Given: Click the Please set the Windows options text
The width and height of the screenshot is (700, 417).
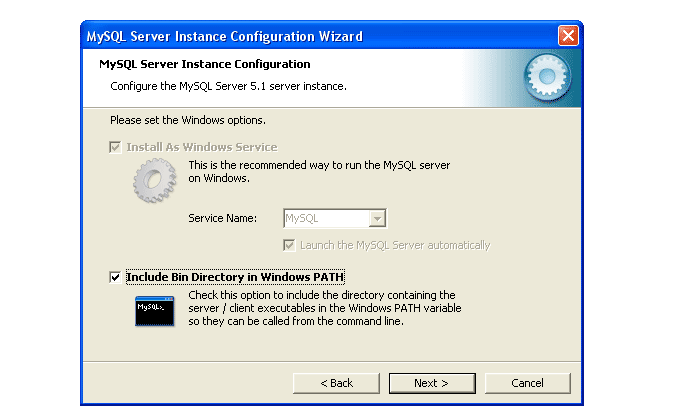Looking at the screenshot, I should point(187,121).
